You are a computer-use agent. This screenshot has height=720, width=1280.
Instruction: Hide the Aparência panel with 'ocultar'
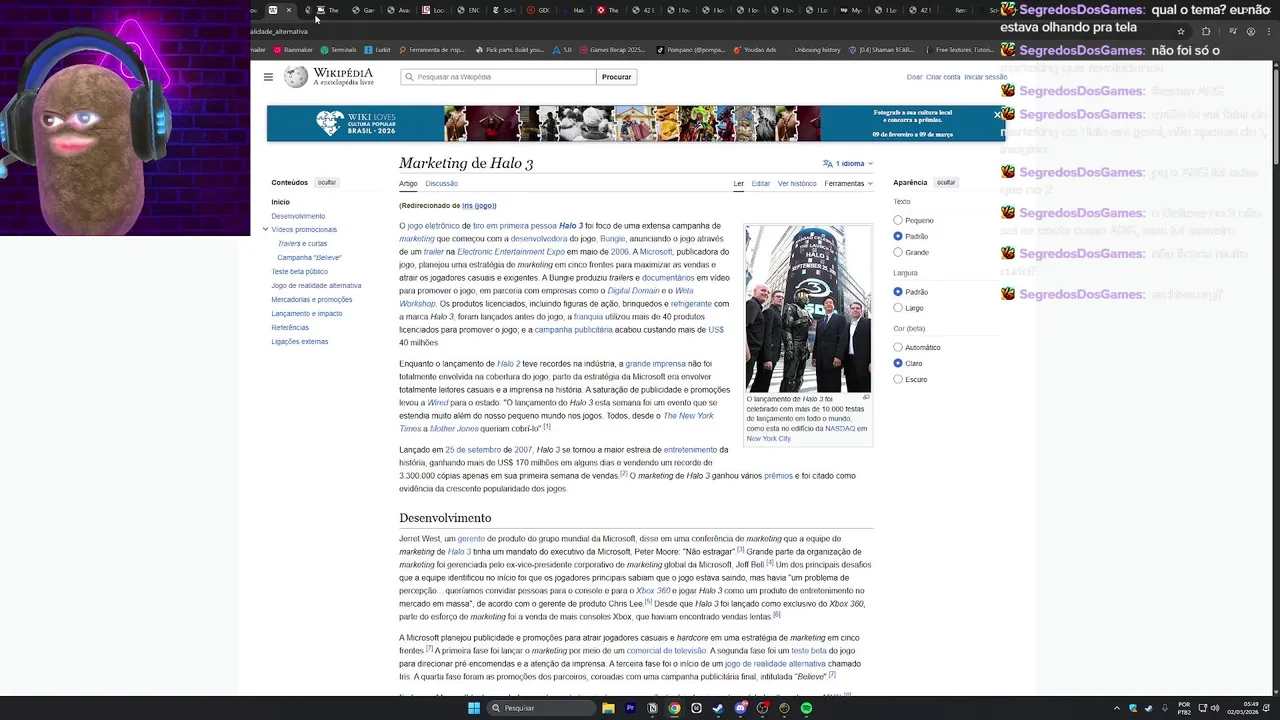pos(946,183)
